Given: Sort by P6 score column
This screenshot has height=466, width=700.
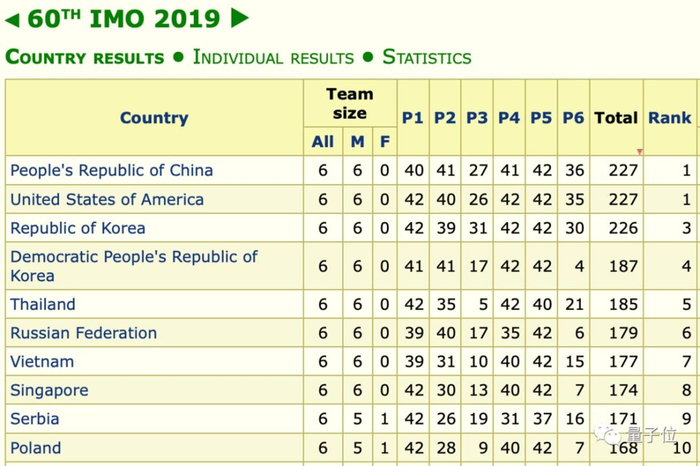Looking at the screenshot, I should point(573,118).
